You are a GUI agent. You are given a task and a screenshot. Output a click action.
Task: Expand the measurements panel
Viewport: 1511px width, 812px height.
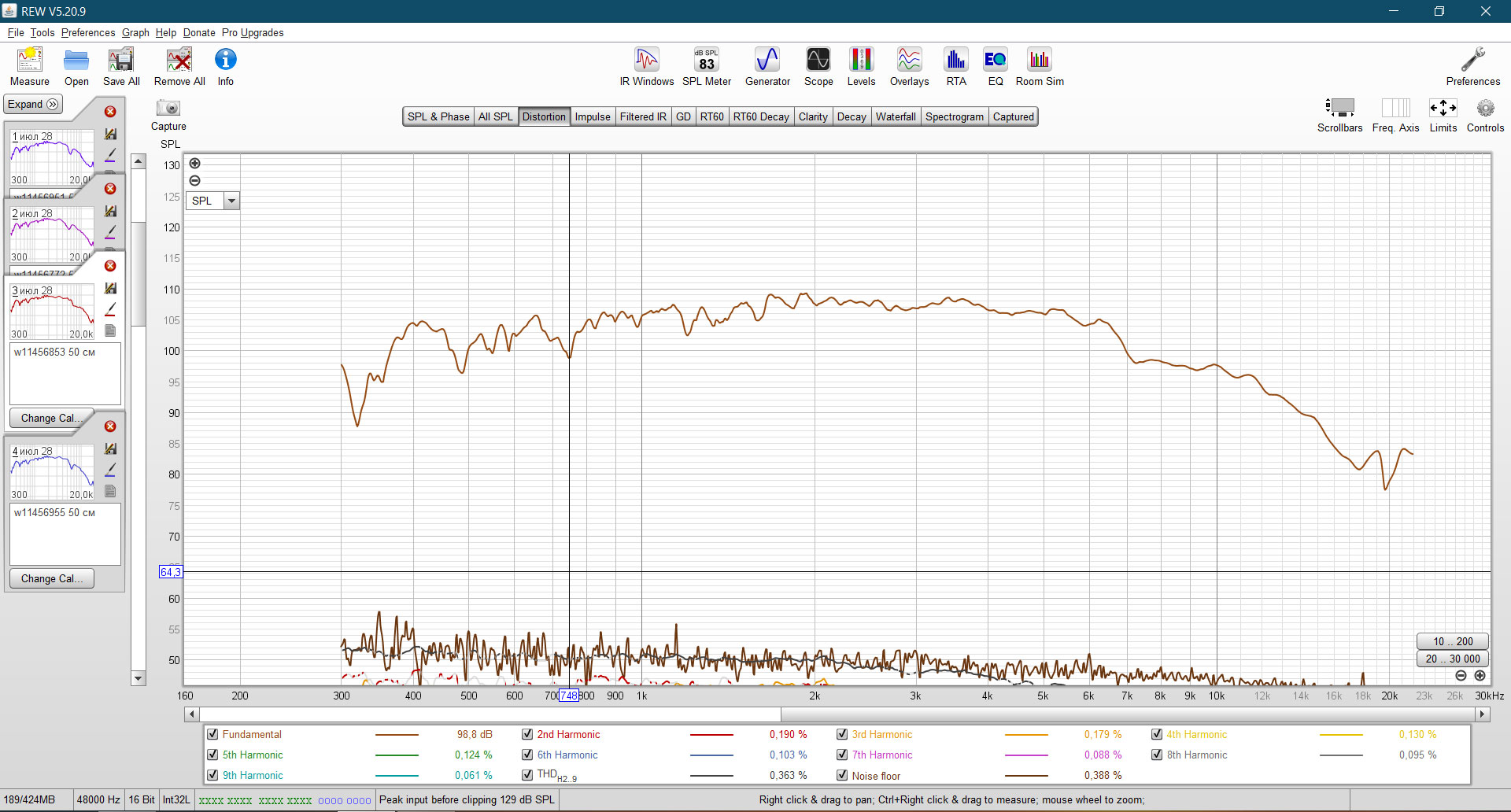pyautogui.click(x=33, y=104)
